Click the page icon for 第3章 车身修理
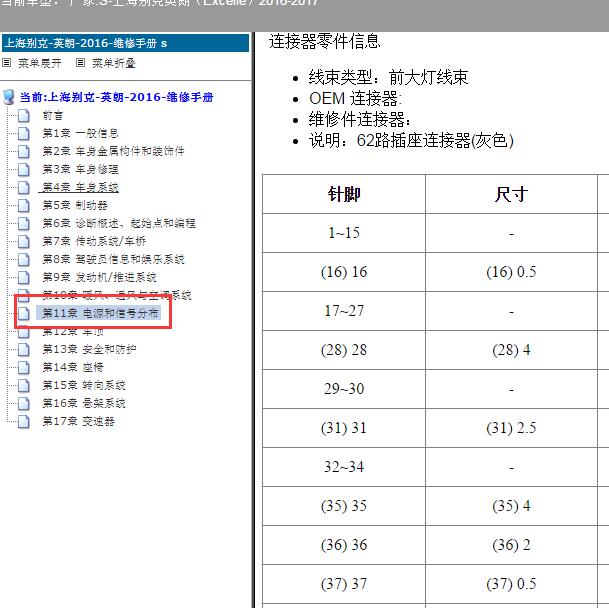609x608 pixels. tap(24, 169)
